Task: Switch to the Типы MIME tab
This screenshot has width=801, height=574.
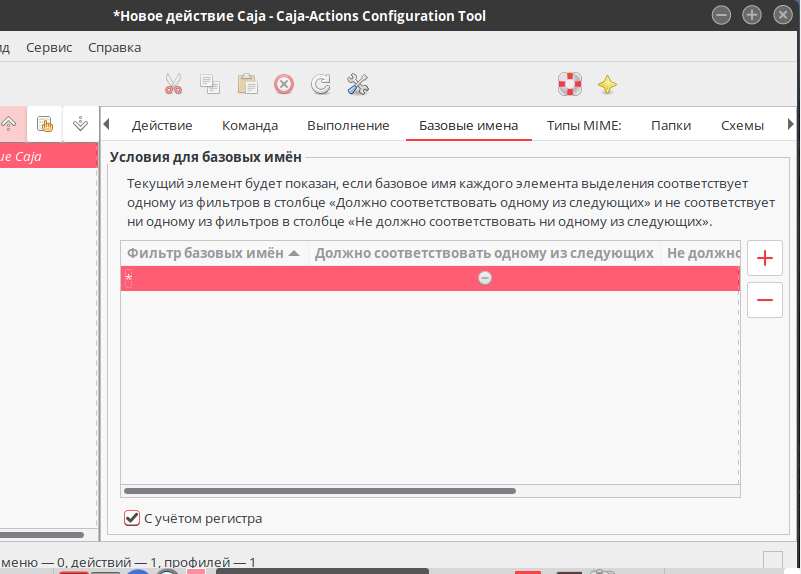Action: pyautogui.click(x=584, y=126)
